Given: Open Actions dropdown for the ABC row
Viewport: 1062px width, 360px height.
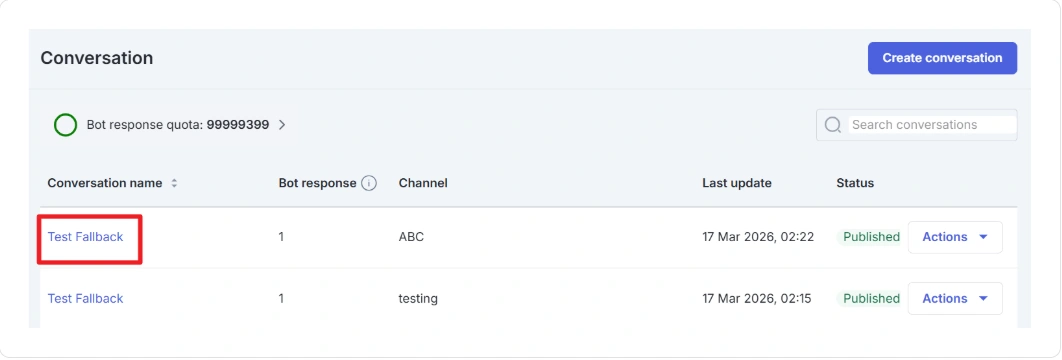Looking at the screenshot, I should pyautogui.click(x=955, y=237).
